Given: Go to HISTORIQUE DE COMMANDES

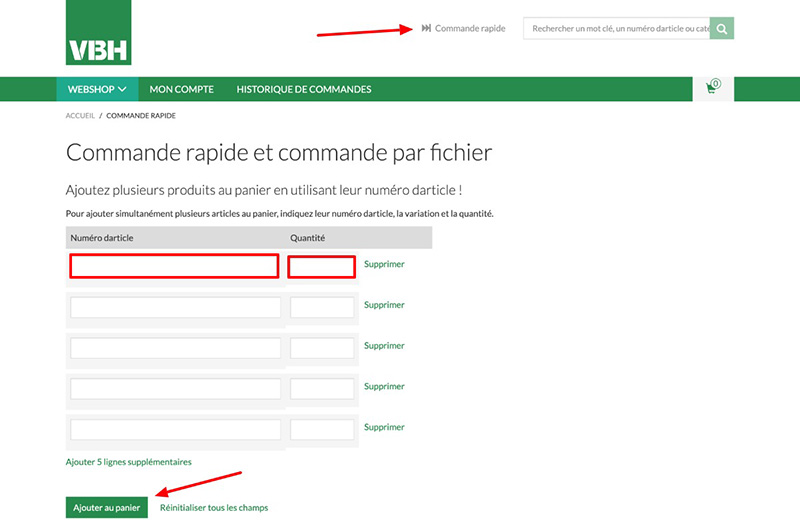Looking at the screenshot, I should coord(303,89).
